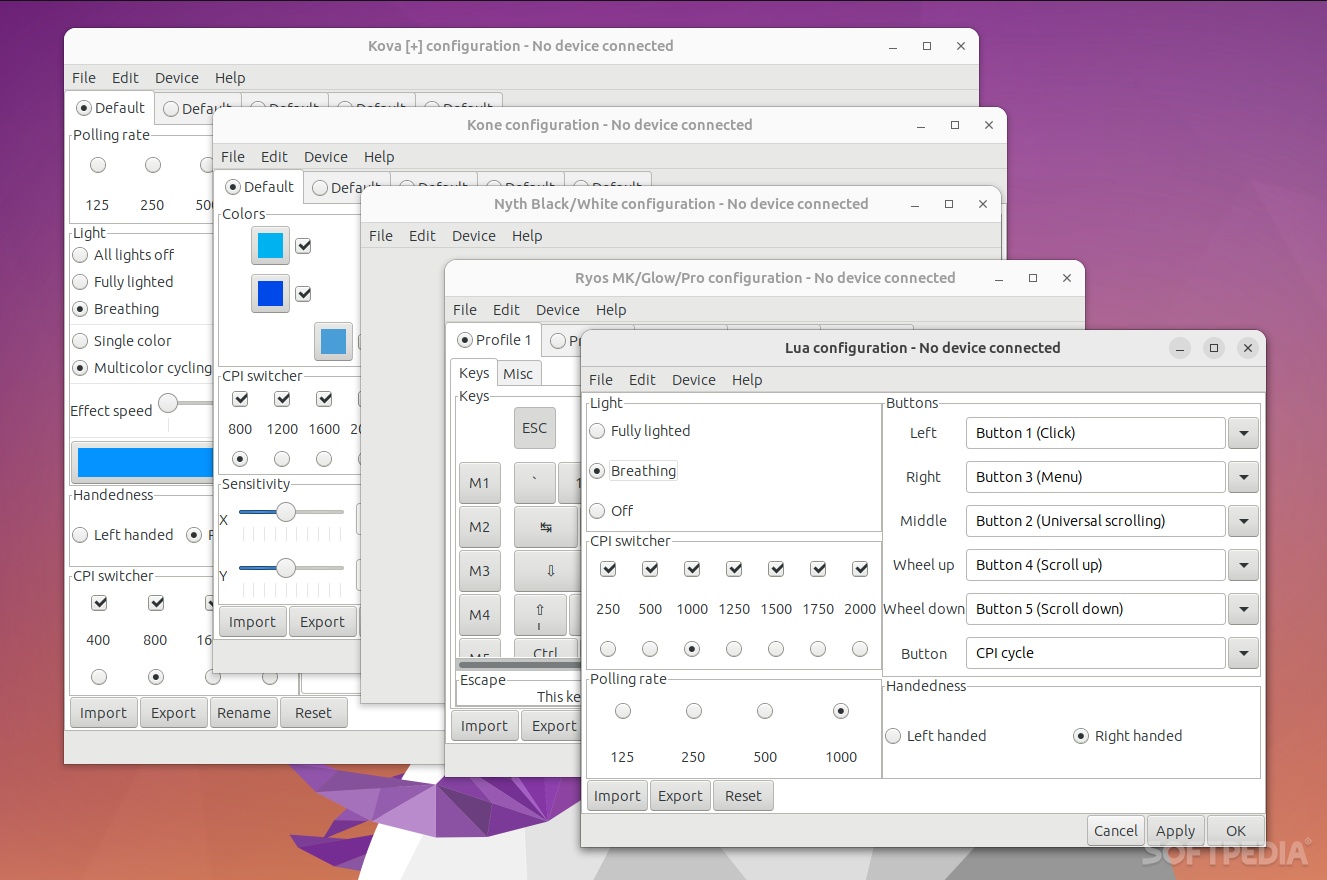Open File menu in Kova window
The height and width of the screenshot is (880, 1327).
point(84,78)
